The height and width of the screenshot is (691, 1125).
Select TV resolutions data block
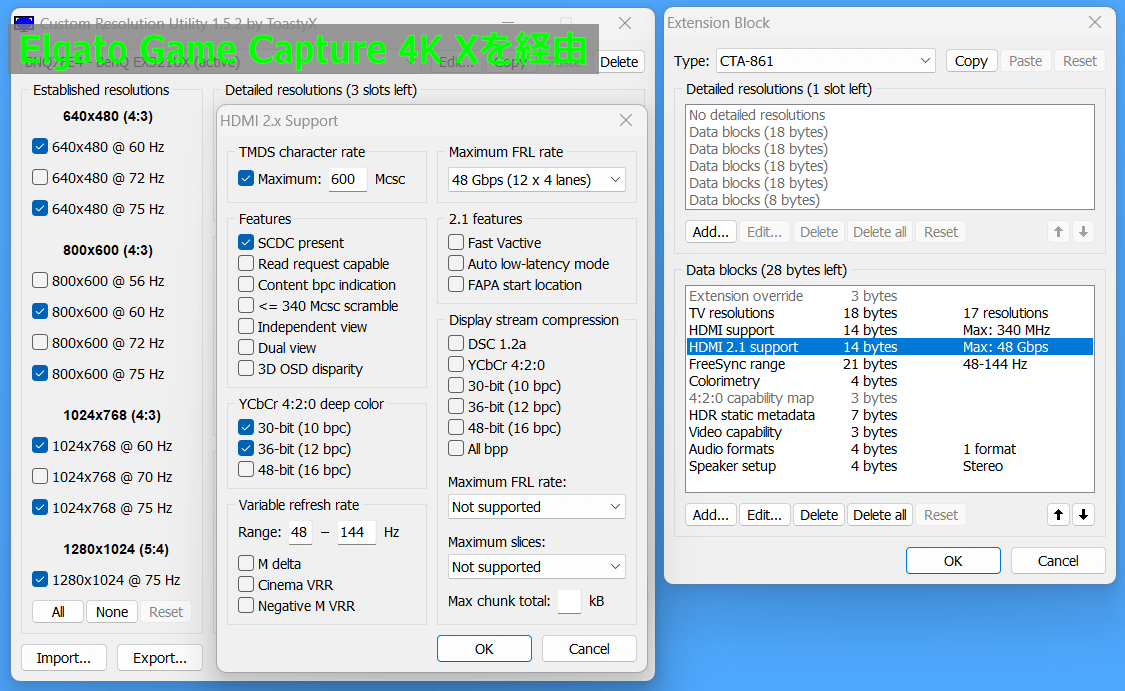tap(890, 313)
